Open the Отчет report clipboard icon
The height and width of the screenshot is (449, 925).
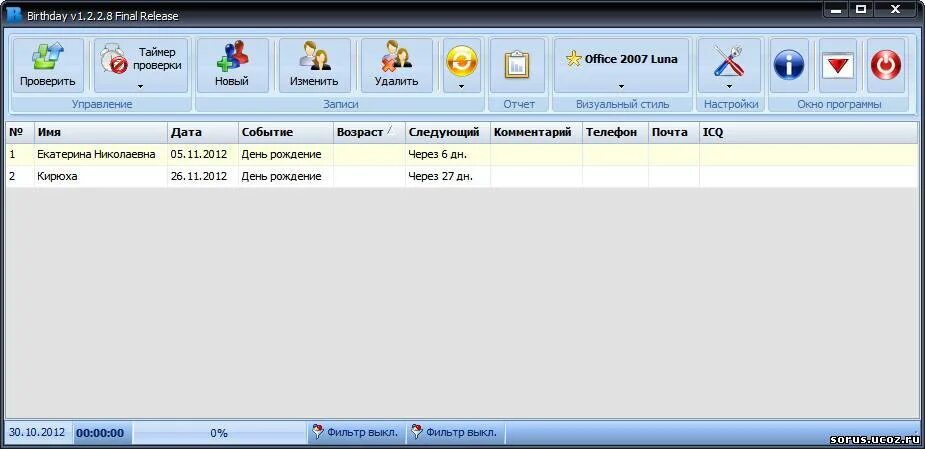coord(517,65)
